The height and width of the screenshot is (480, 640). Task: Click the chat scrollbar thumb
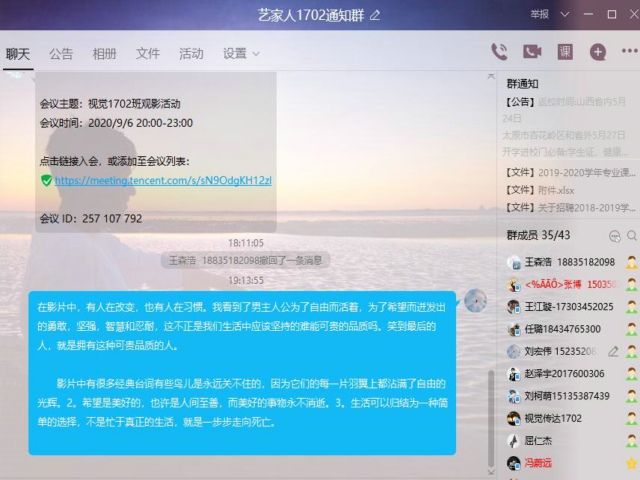click(x=491, y=418)
